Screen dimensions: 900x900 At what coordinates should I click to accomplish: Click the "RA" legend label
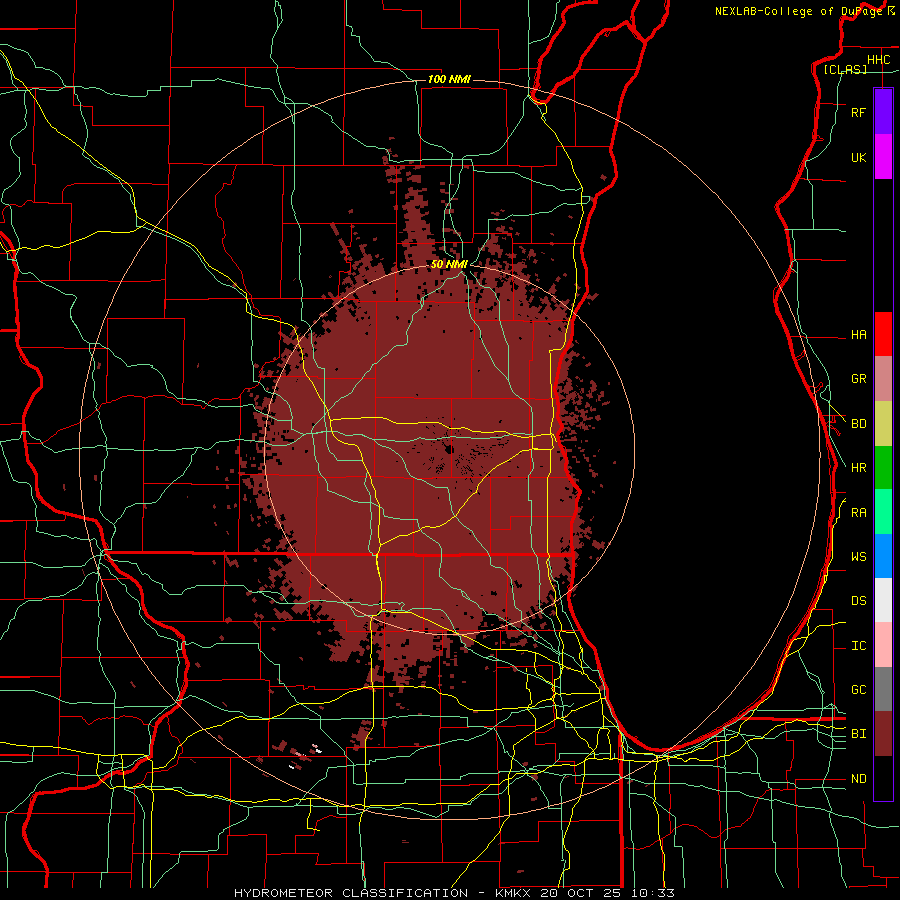[859, 513]
